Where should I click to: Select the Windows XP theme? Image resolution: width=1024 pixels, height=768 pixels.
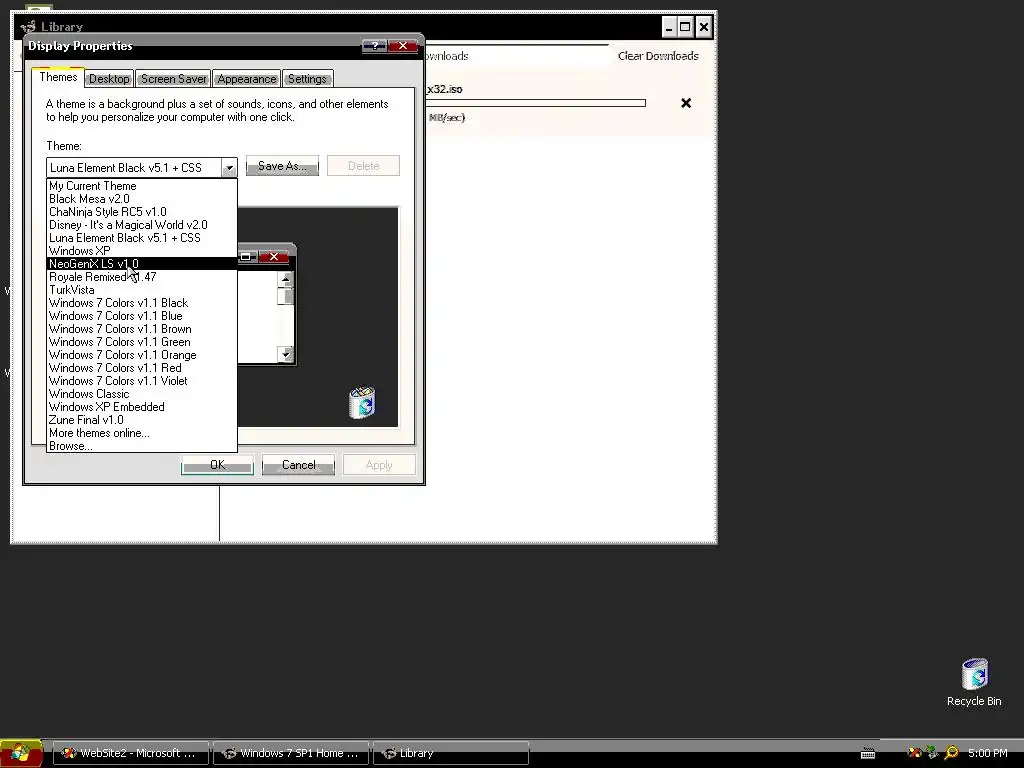click(x=142, y=251)
